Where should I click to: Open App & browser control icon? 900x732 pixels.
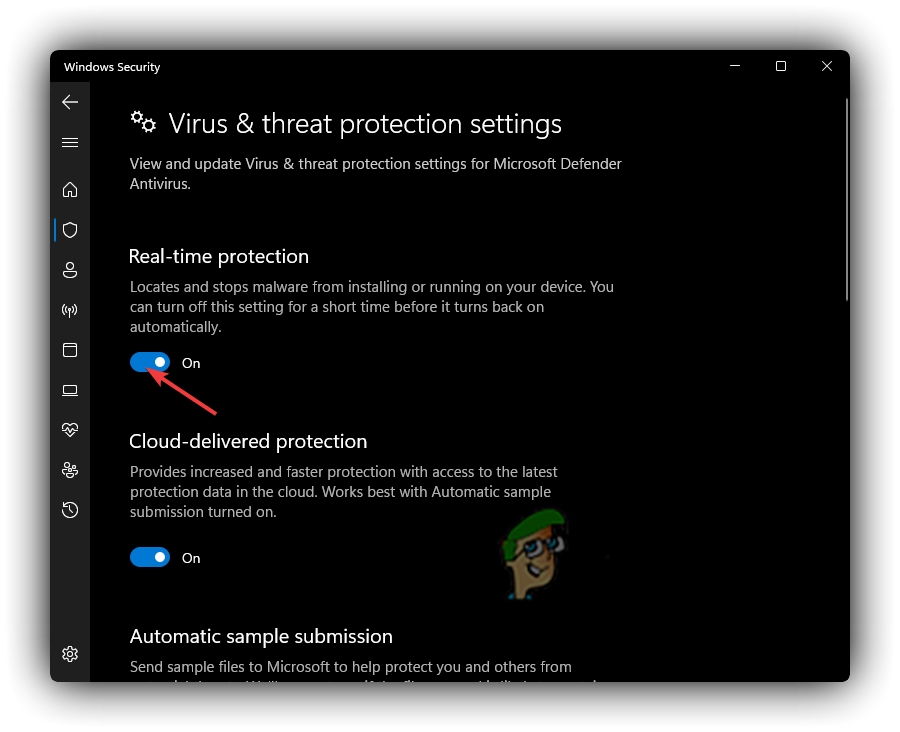click(70, 350)
